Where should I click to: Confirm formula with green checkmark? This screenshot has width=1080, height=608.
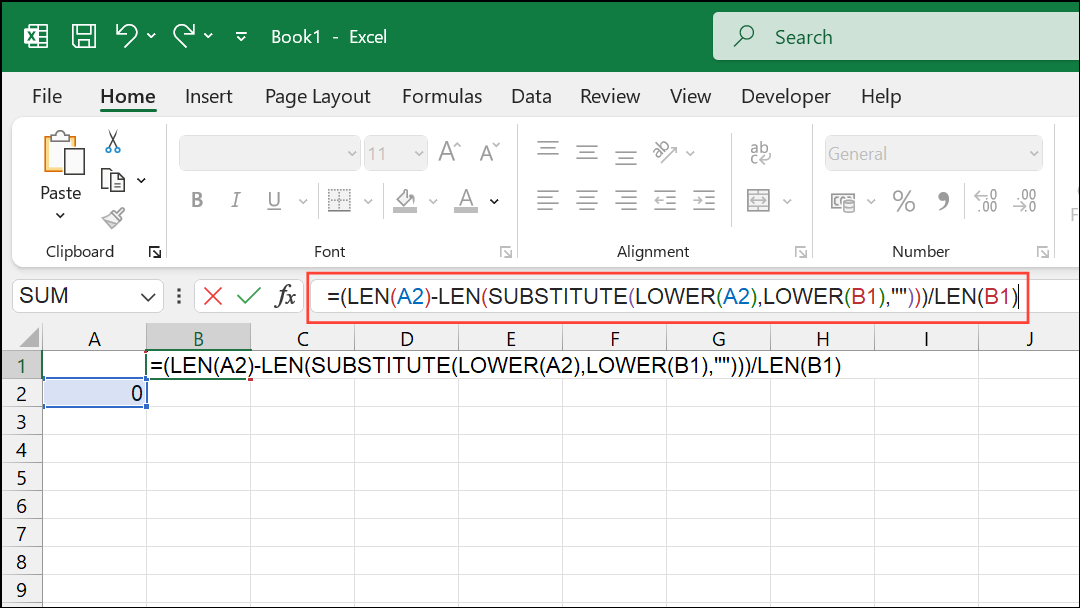[249, 296]
